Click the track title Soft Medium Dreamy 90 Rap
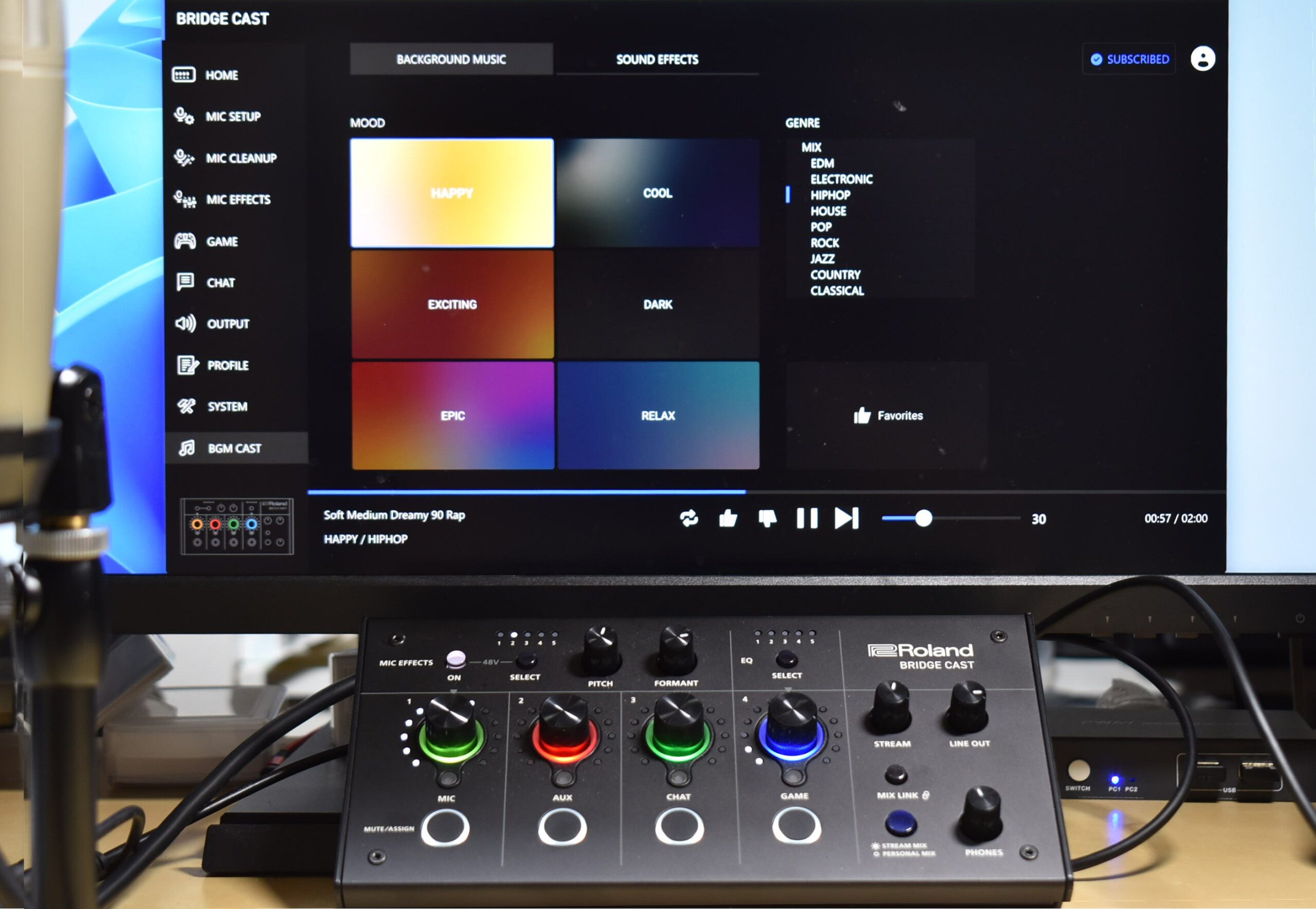Image resolution: width=1316 pixels, height=909 pixels. tap(394, 515)
